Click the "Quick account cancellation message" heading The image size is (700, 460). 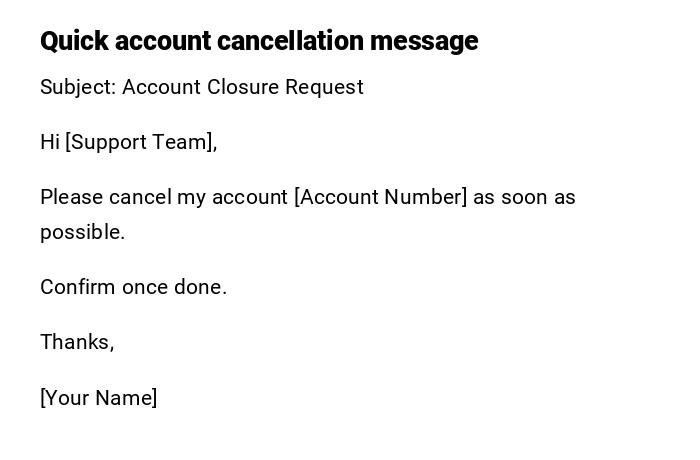(x=259, y=41)
